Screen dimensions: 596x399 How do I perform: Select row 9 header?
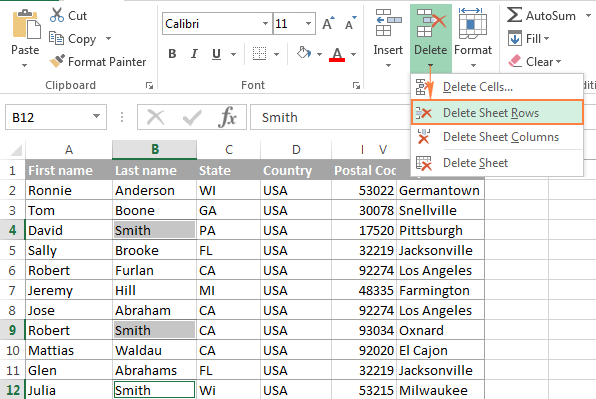tap(13, 330)
